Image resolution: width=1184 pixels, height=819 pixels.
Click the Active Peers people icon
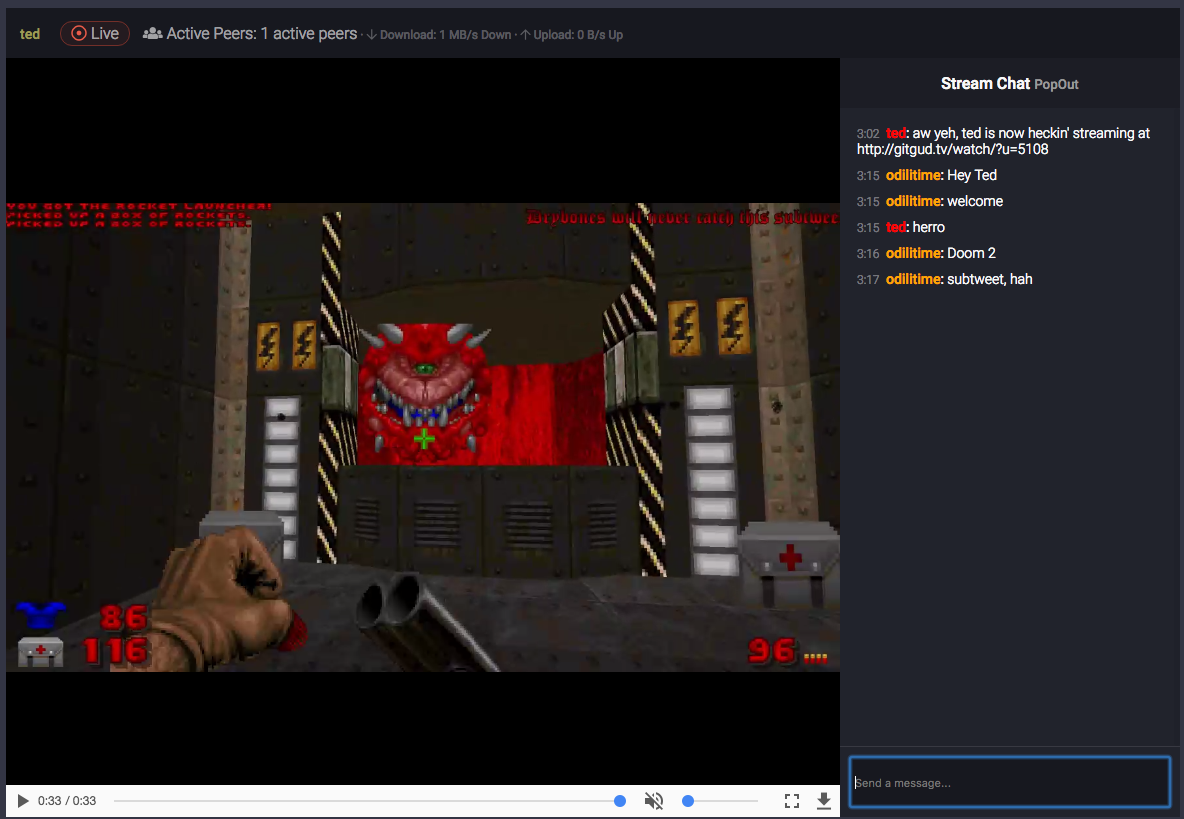click(x=153, y=33)
